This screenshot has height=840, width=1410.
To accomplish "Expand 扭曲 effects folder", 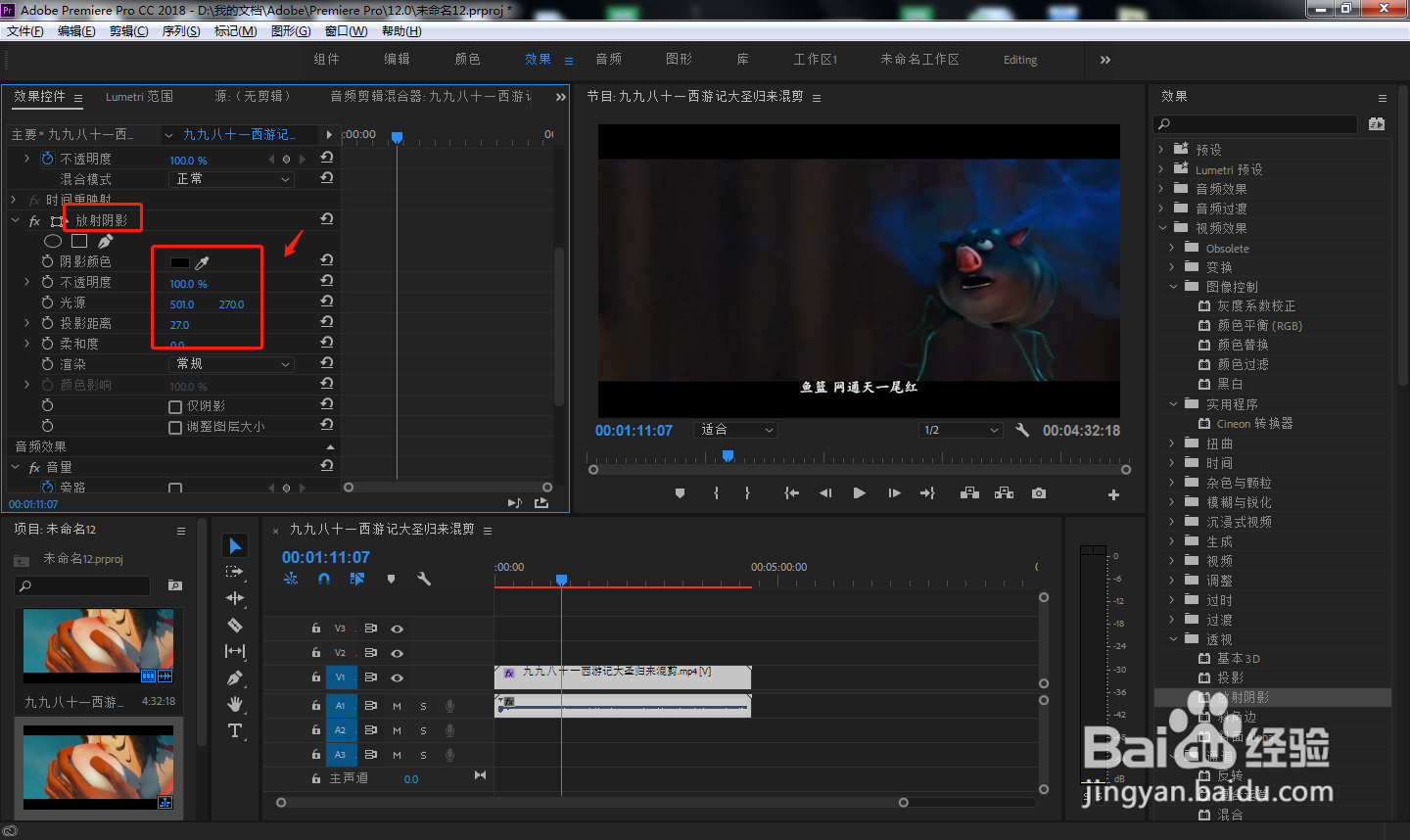I will pos(1172,443).
